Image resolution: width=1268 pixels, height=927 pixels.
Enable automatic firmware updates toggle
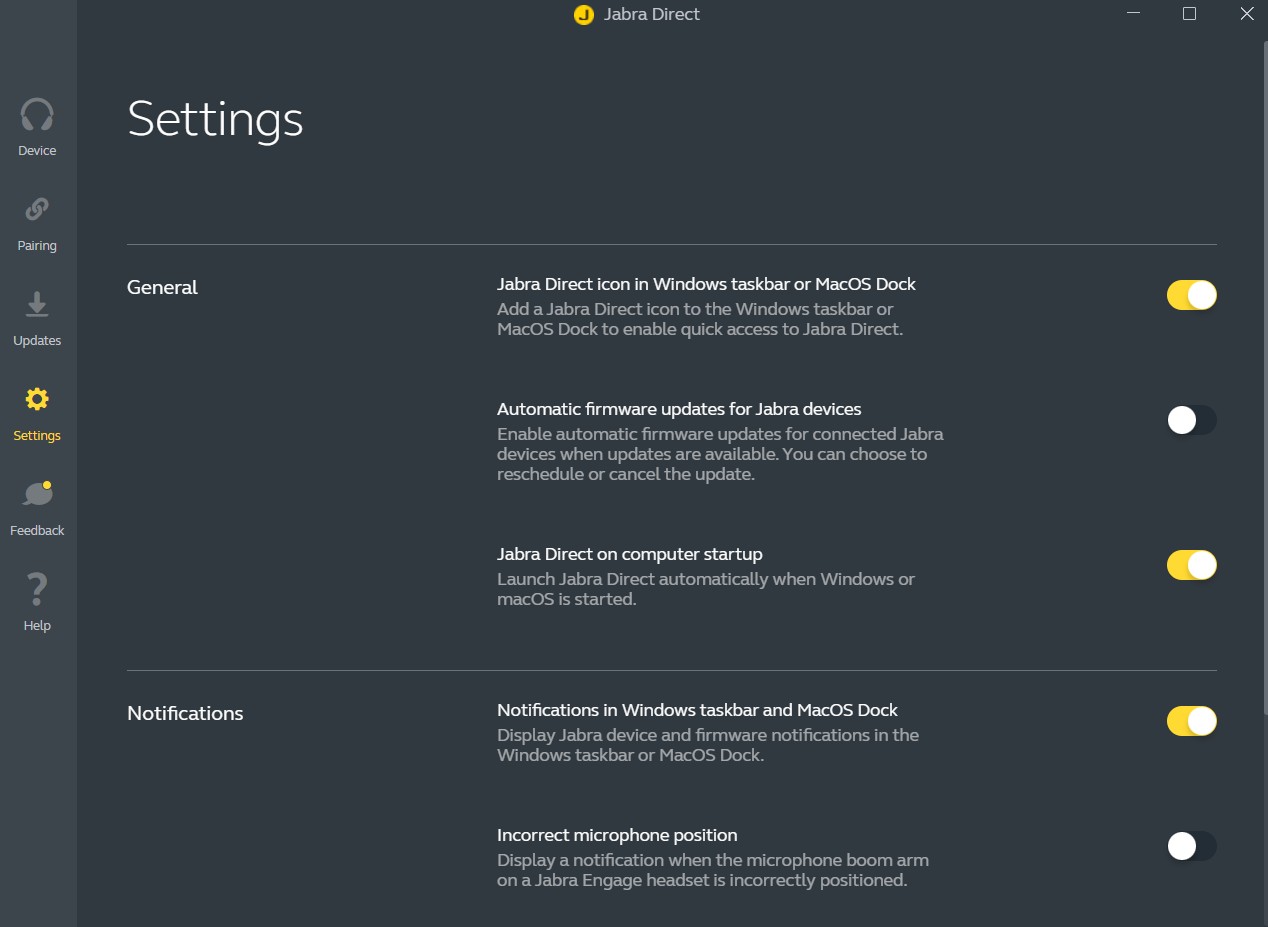pyautogui.click(x=1191, y=420)
